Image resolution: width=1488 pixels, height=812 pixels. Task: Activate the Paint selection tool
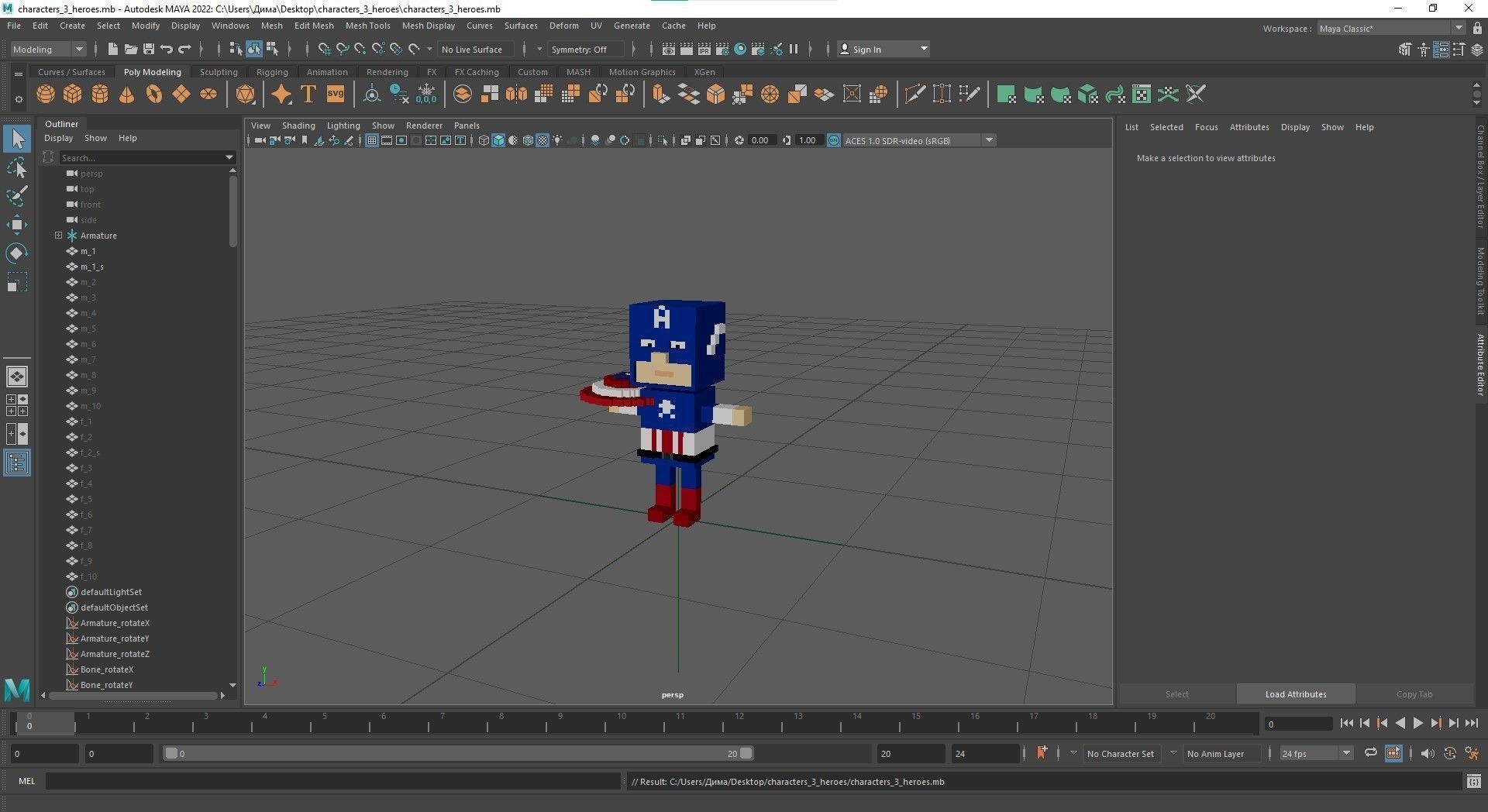[x=17, y=195]
